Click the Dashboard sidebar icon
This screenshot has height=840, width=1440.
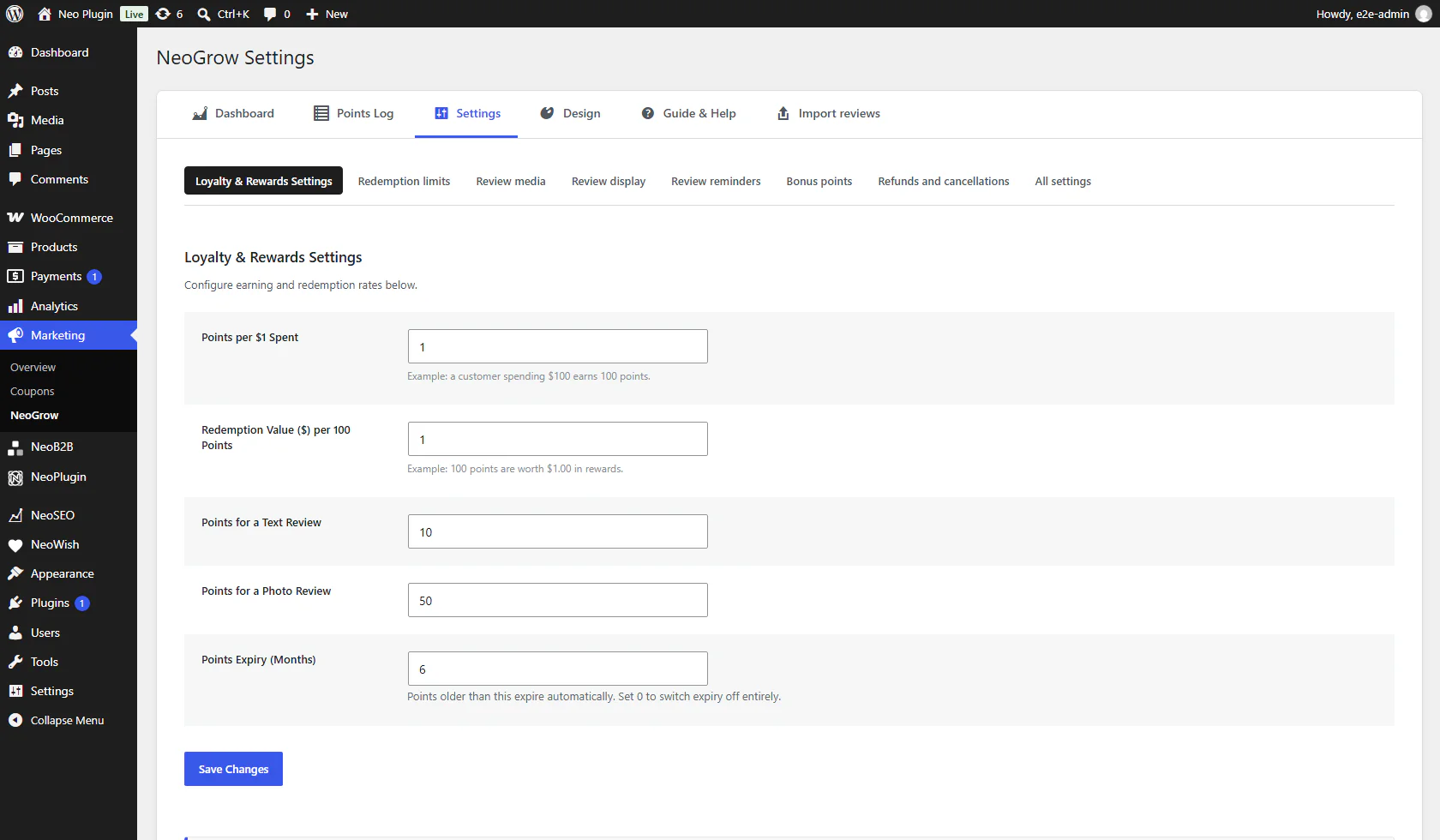click(x=15, y=52)
